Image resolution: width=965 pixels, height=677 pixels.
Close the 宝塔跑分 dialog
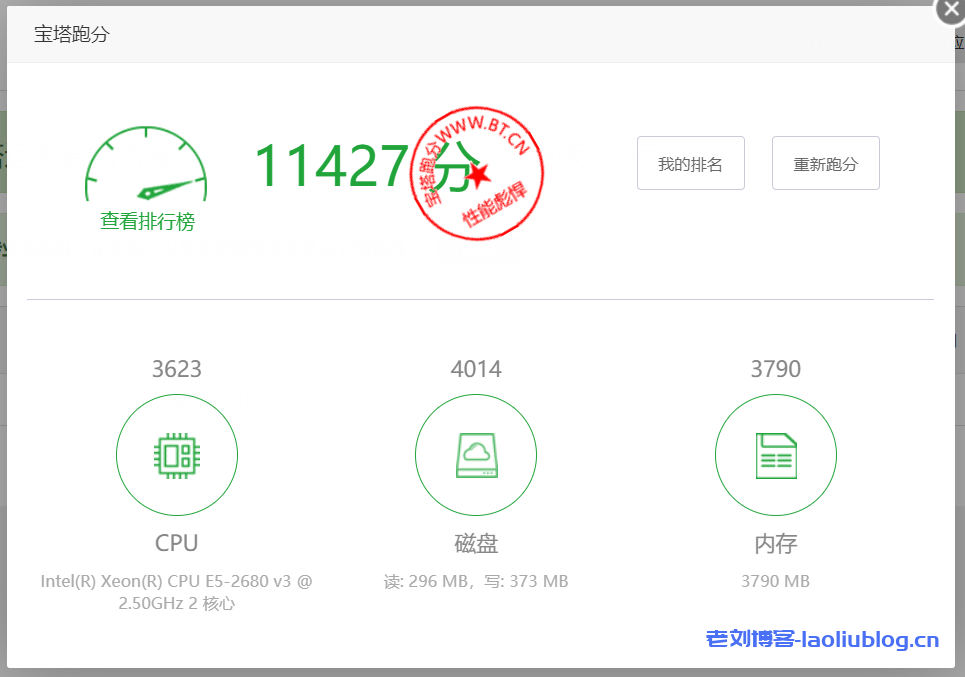(x=949, y=9)
